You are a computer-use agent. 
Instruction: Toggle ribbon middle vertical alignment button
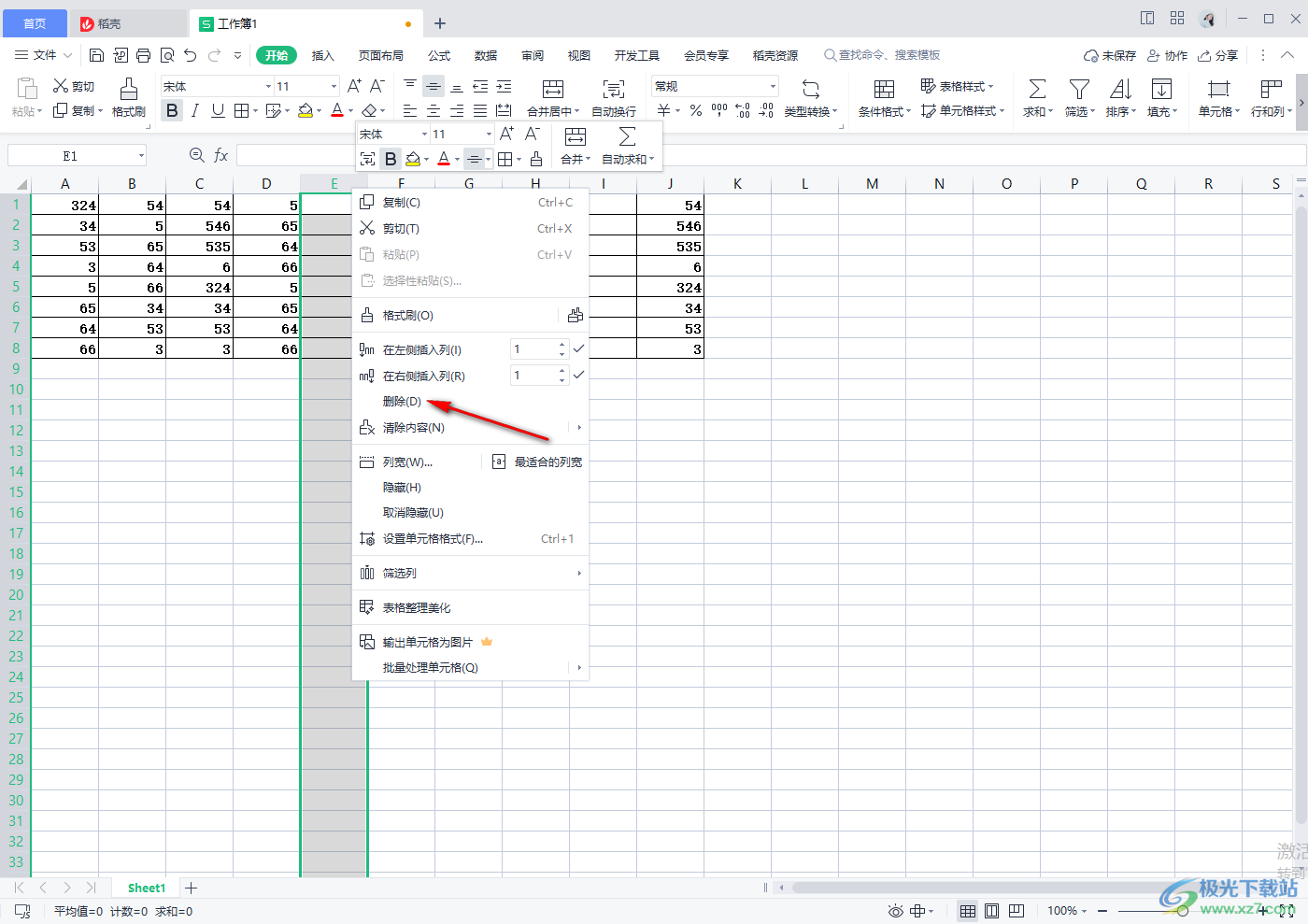pyautogui.click(x=434, y=86)
